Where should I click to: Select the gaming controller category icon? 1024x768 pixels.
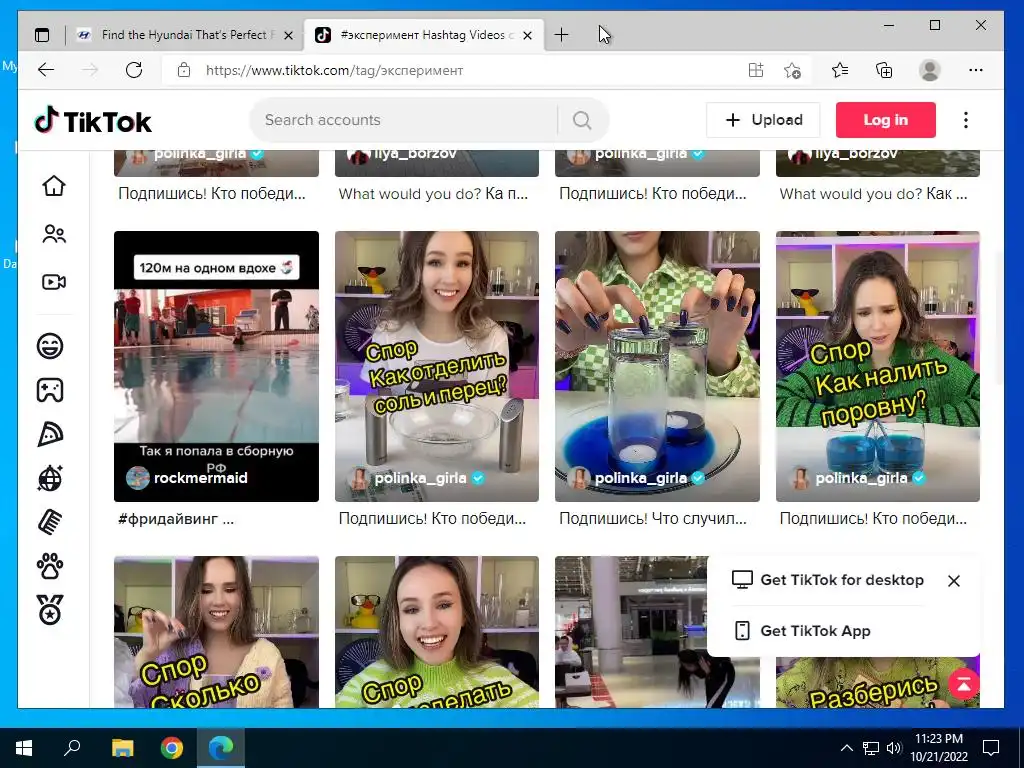click(50, 390)
